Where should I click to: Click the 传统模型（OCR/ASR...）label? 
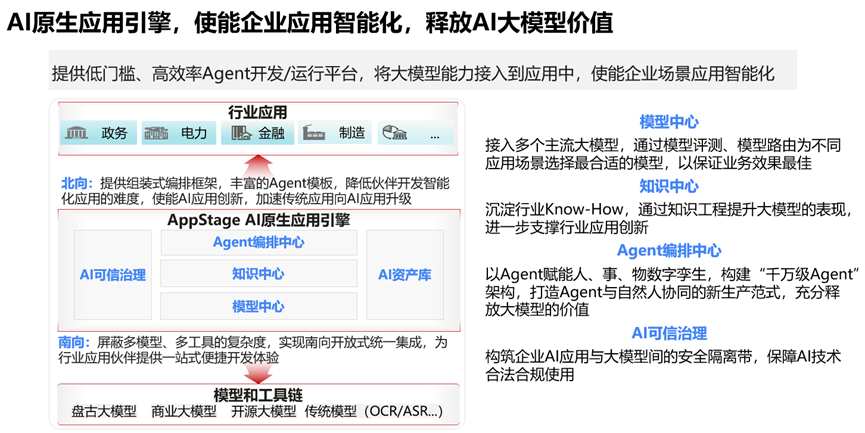tap(374, 411)
